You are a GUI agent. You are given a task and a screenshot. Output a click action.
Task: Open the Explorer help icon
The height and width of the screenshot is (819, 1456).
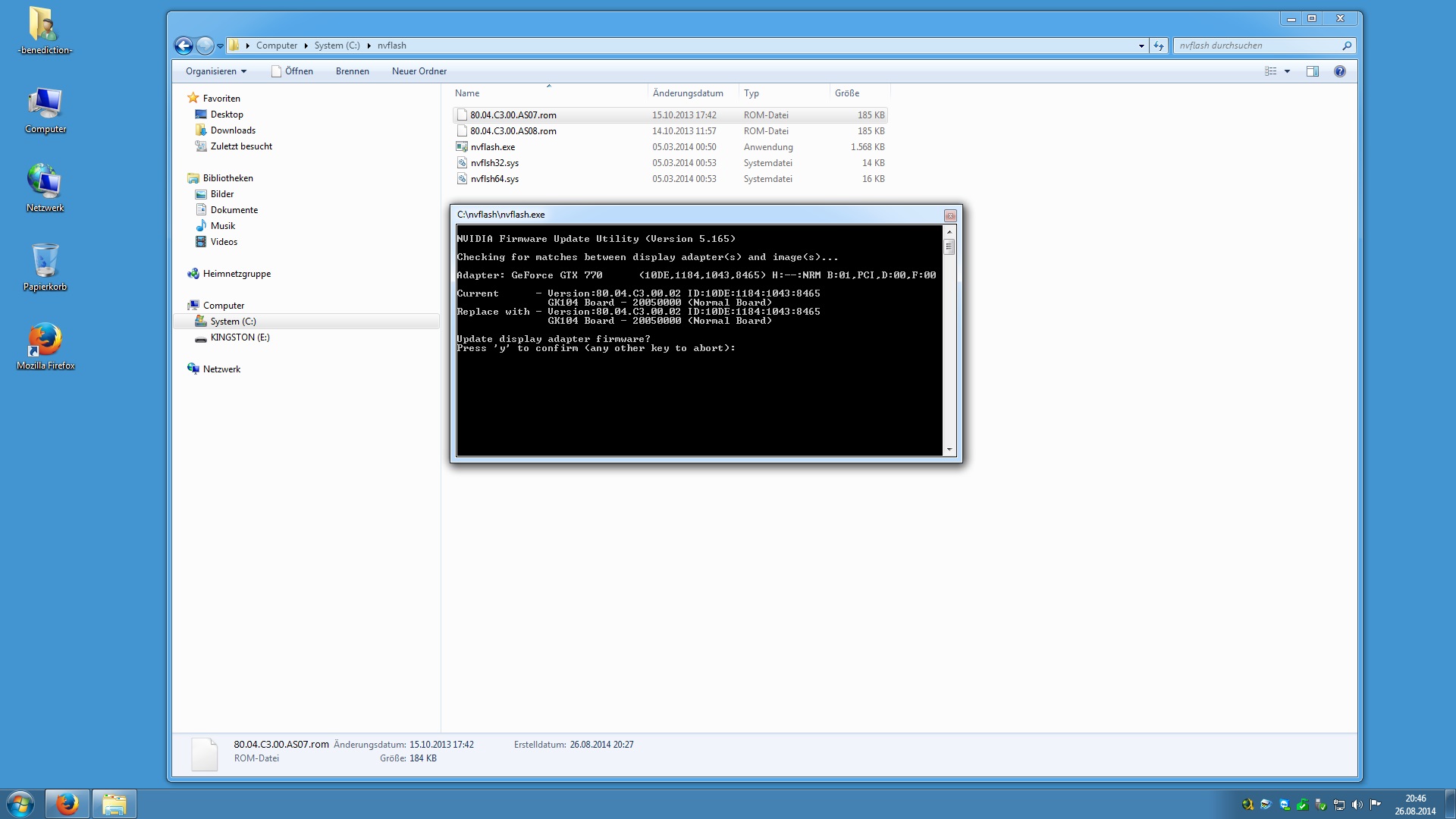(x=1339, y=71)
